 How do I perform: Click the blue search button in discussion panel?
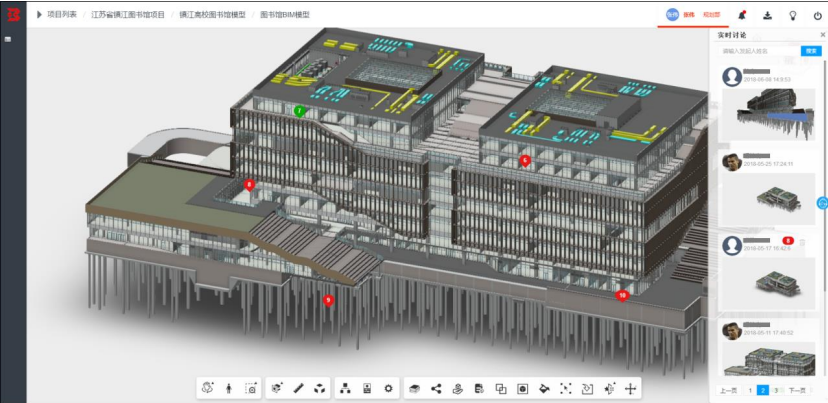coord(811,51)
